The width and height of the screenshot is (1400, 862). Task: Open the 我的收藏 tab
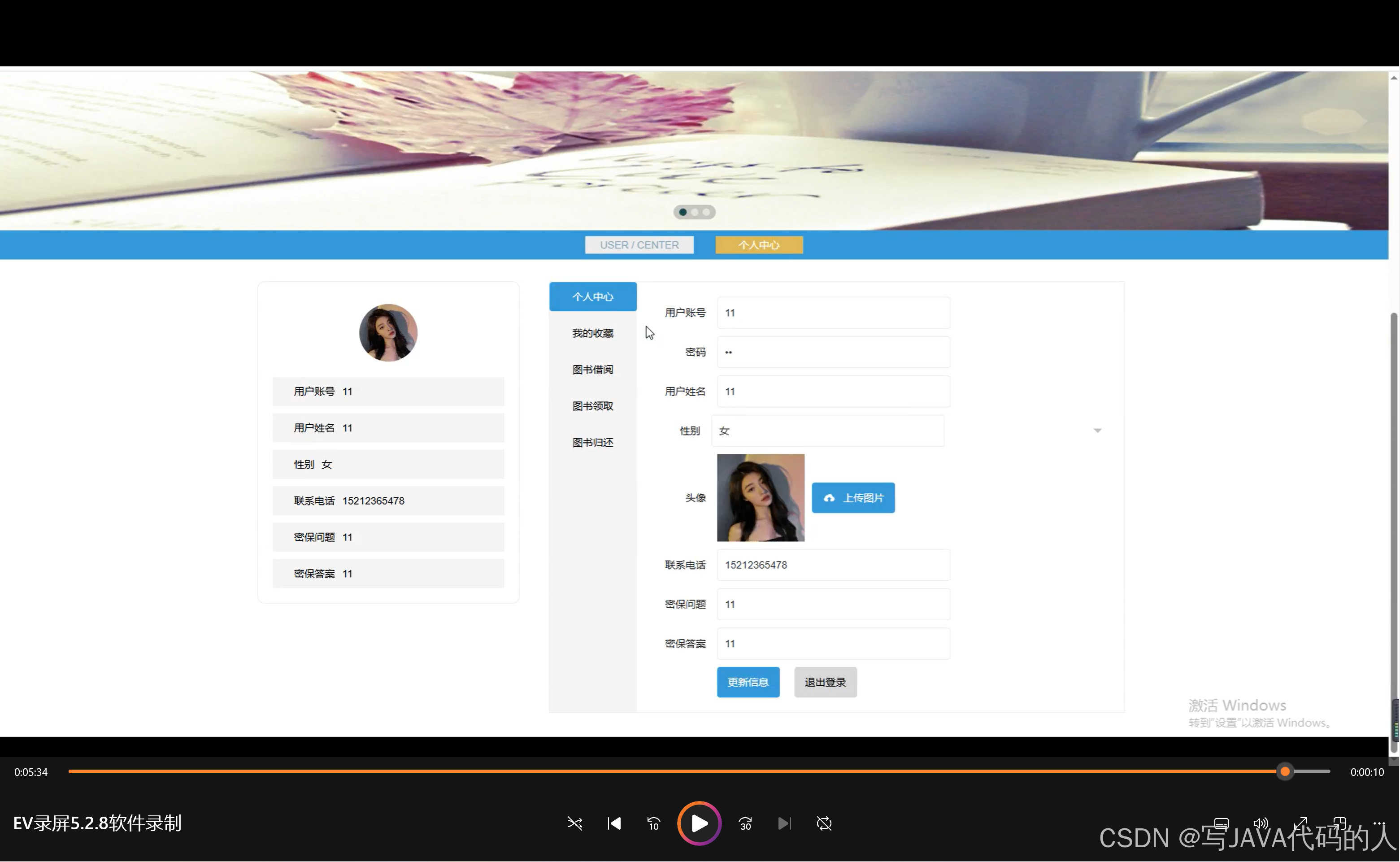click(592, 333)
